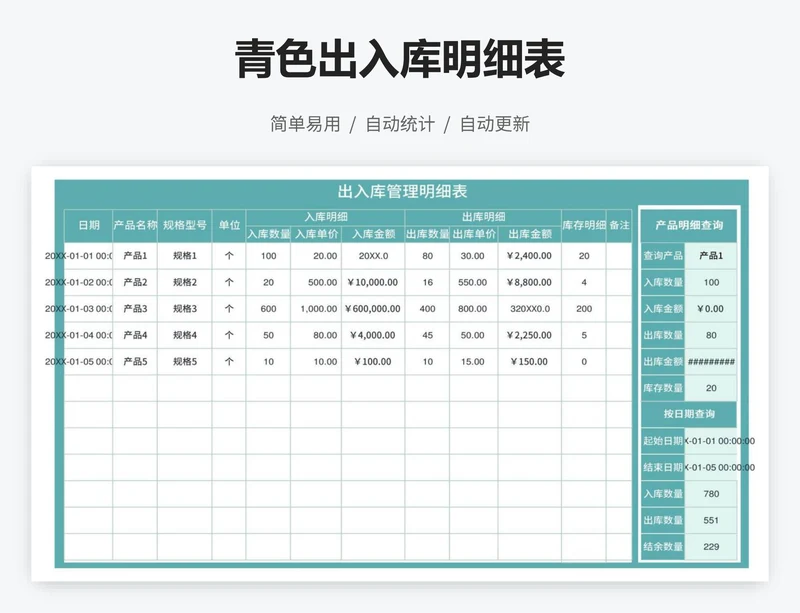Select the 查询产品 value cell showing 产品1
The width and height of the screenshot is (800, 613).
pos(711,256)
